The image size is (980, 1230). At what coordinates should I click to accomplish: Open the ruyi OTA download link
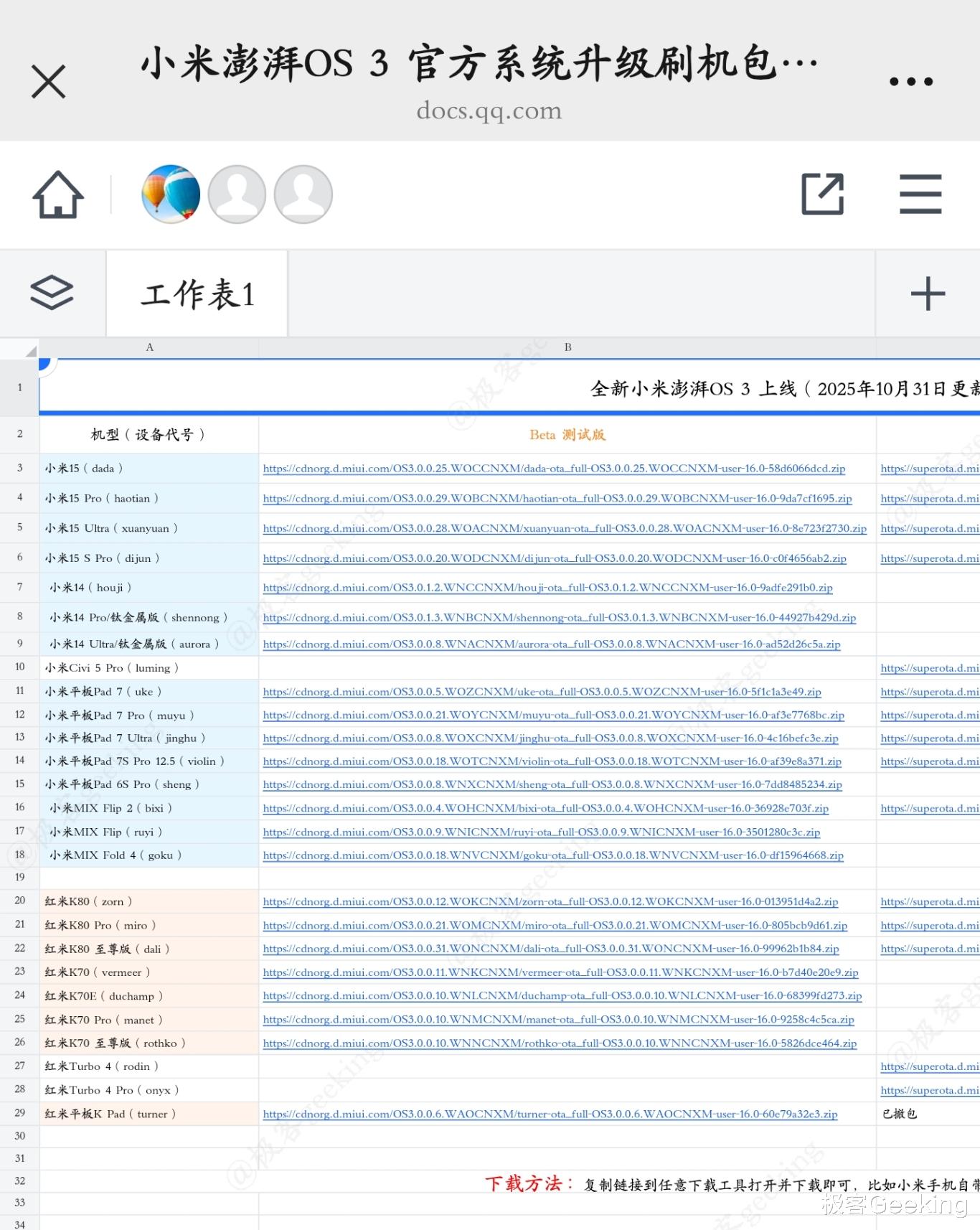541,832
